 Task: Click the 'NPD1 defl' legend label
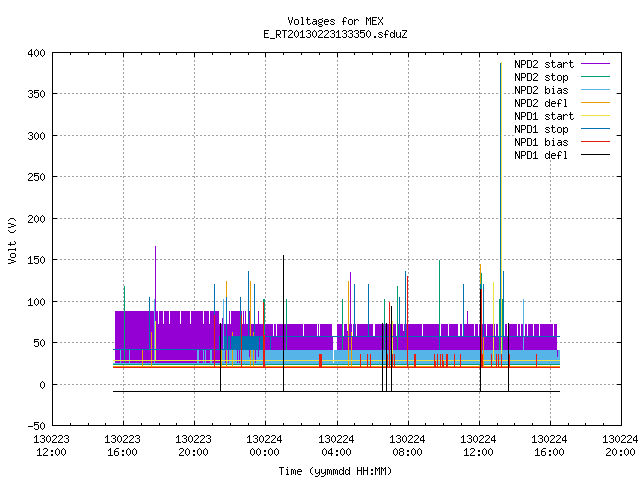[x=541, y=156]
